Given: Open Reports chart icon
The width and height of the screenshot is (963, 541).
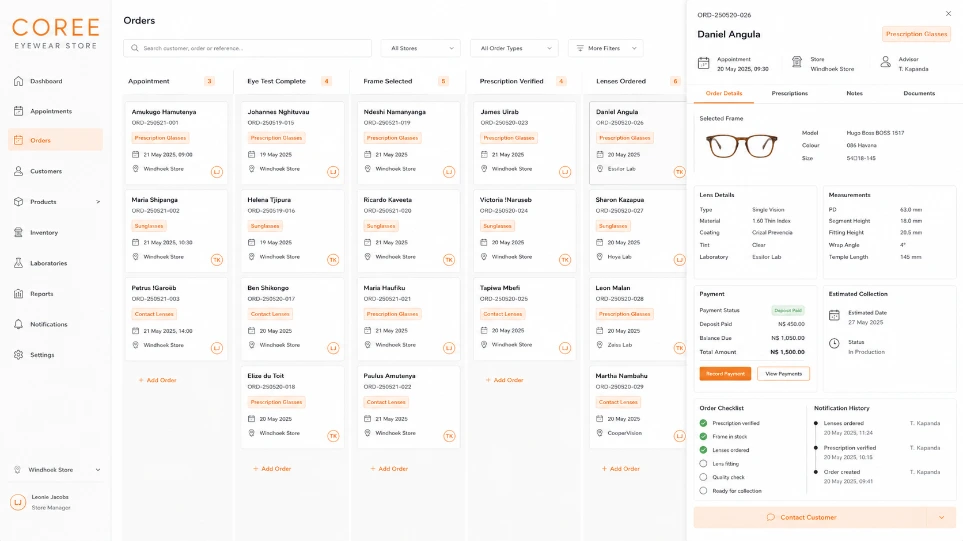Looking at the screenshot, I should [18, 294].
